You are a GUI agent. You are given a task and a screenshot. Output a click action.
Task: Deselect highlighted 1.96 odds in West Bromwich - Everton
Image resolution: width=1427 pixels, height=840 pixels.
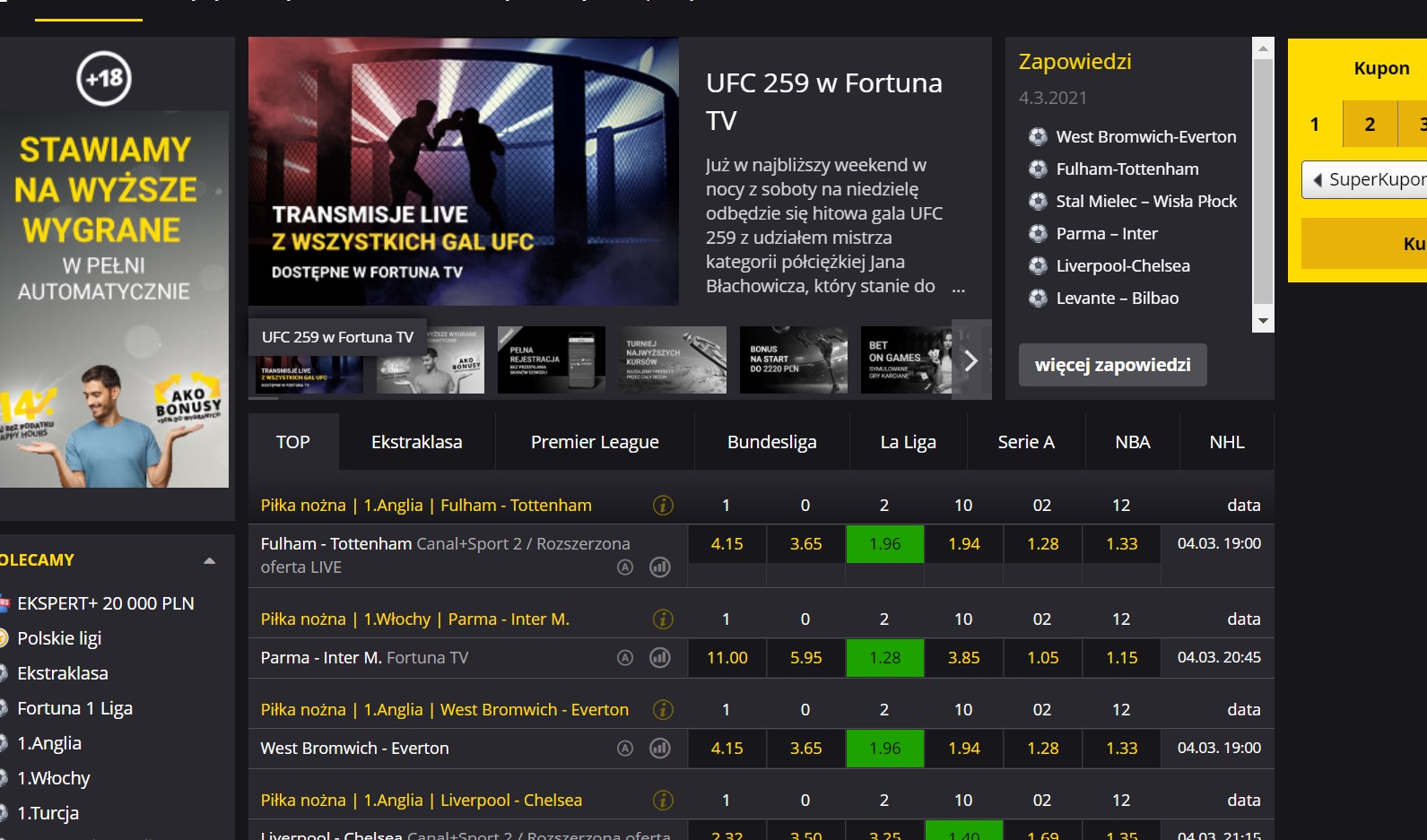tap(885, 748)
